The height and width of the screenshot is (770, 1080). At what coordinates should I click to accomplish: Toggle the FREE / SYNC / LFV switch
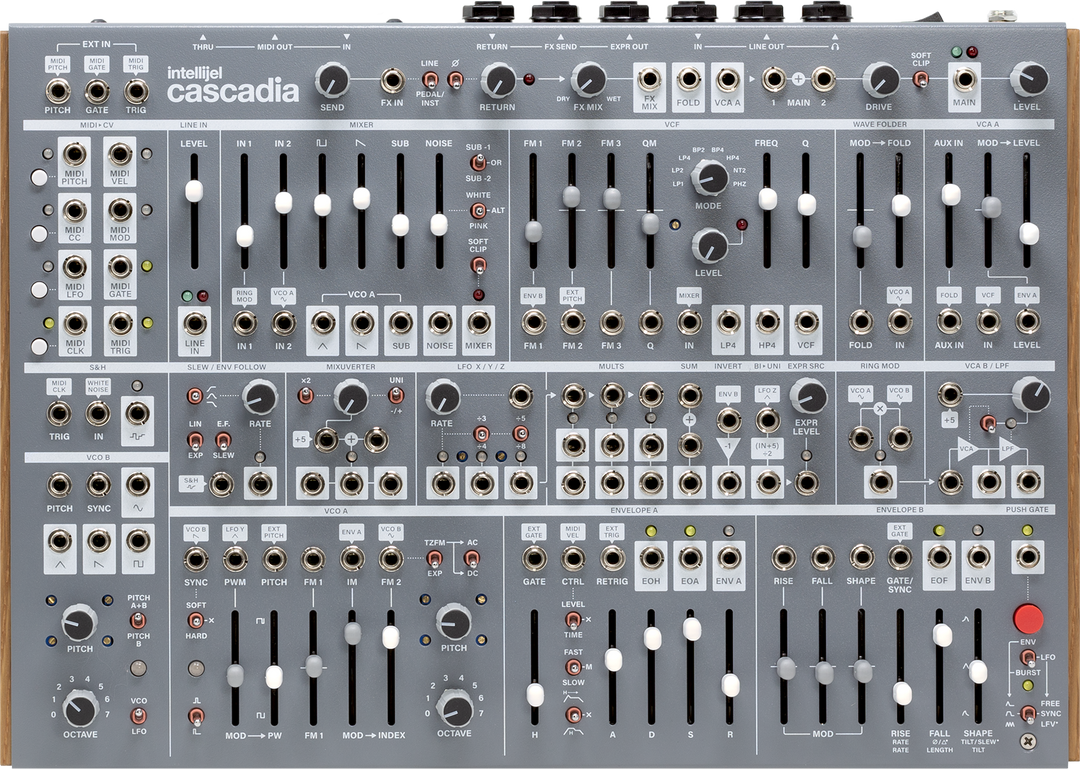pos(1027,714)
